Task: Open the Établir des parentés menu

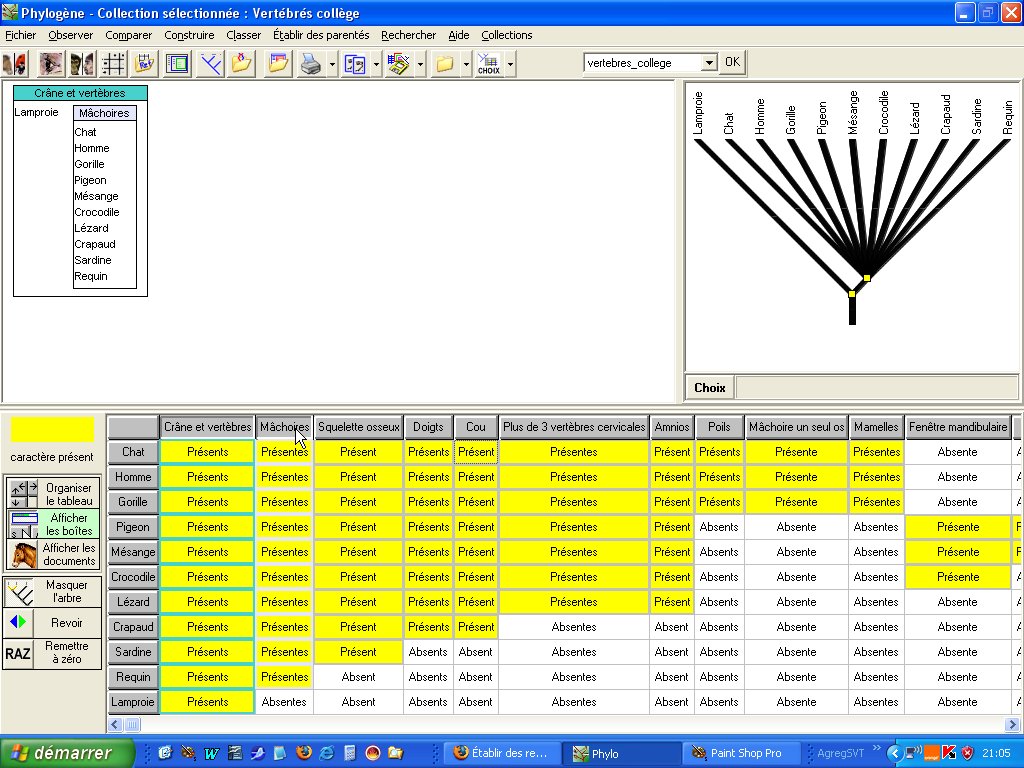Action: [x=320, y=35]
